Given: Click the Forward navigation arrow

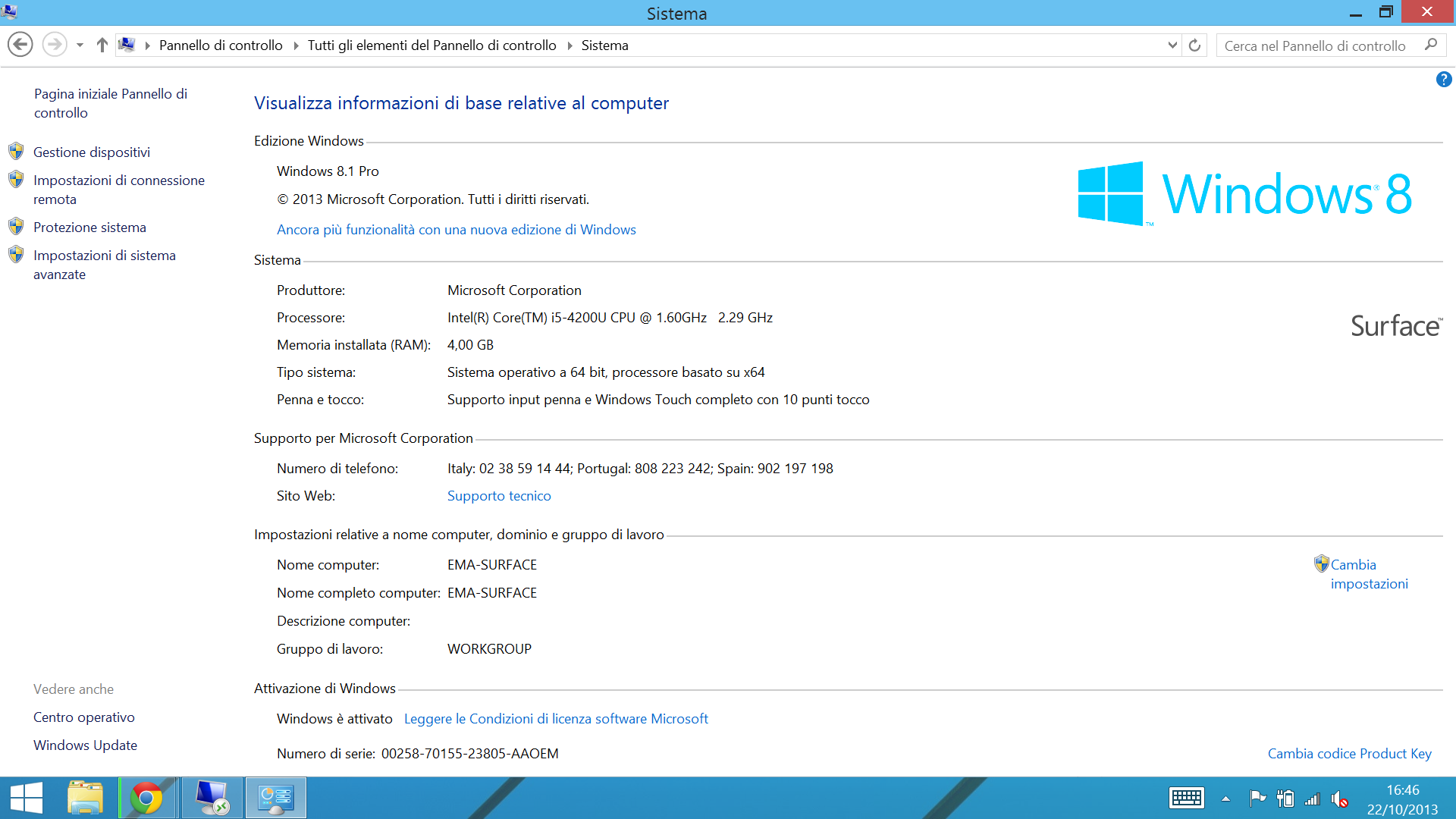Looking at the screenshot, I should coord(54,45).
